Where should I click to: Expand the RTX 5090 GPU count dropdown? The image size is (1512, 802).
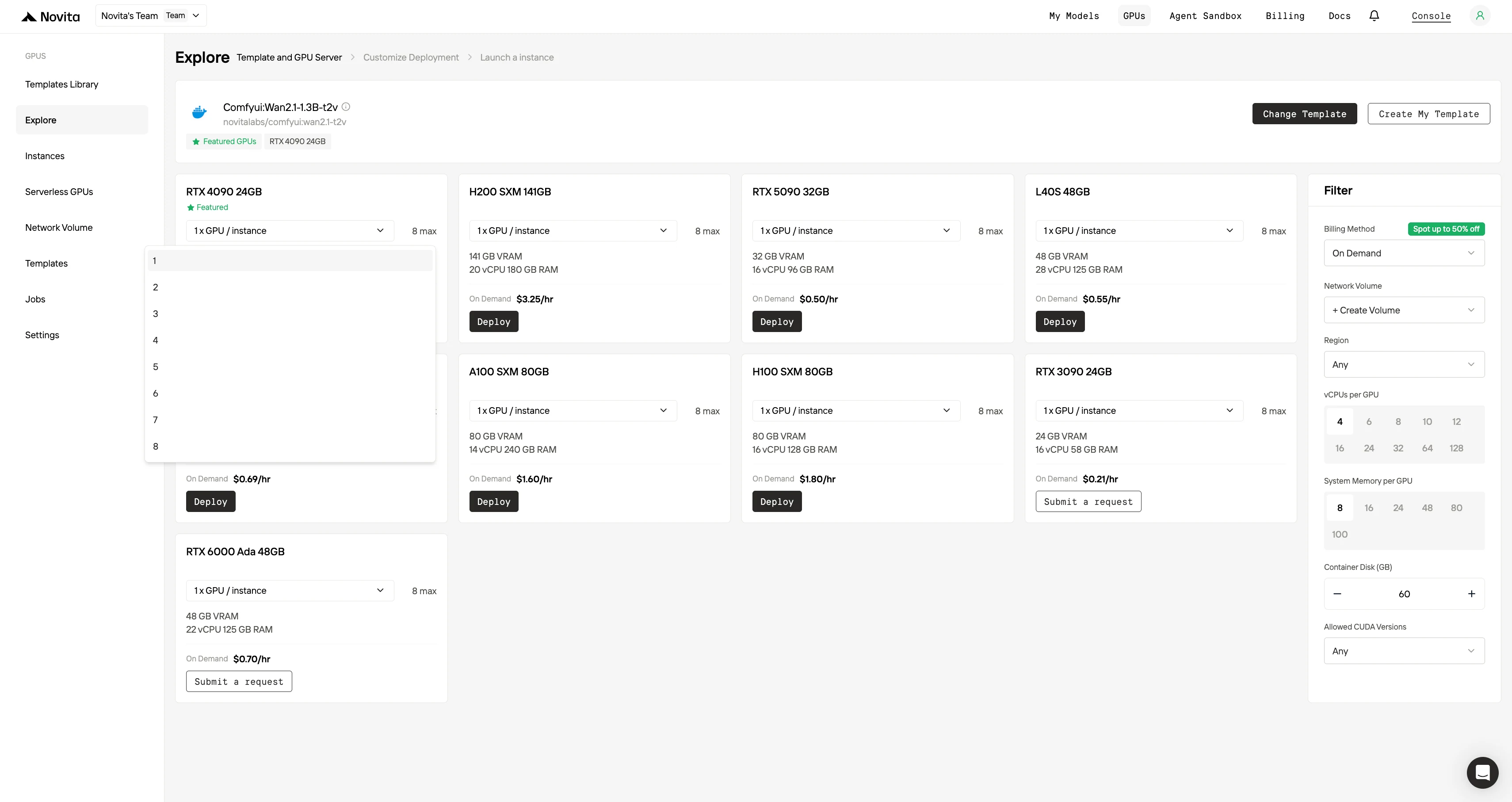[856, 231]
